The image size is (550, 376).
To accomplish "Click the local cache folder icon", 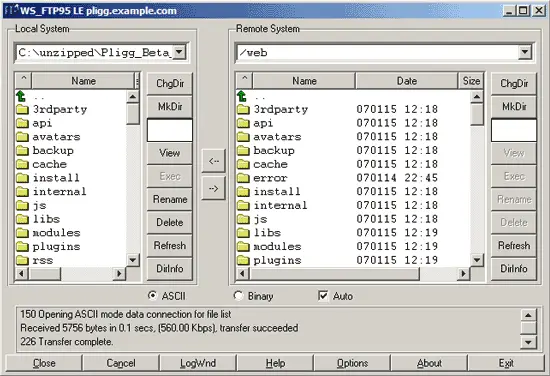I will point(22,164).
